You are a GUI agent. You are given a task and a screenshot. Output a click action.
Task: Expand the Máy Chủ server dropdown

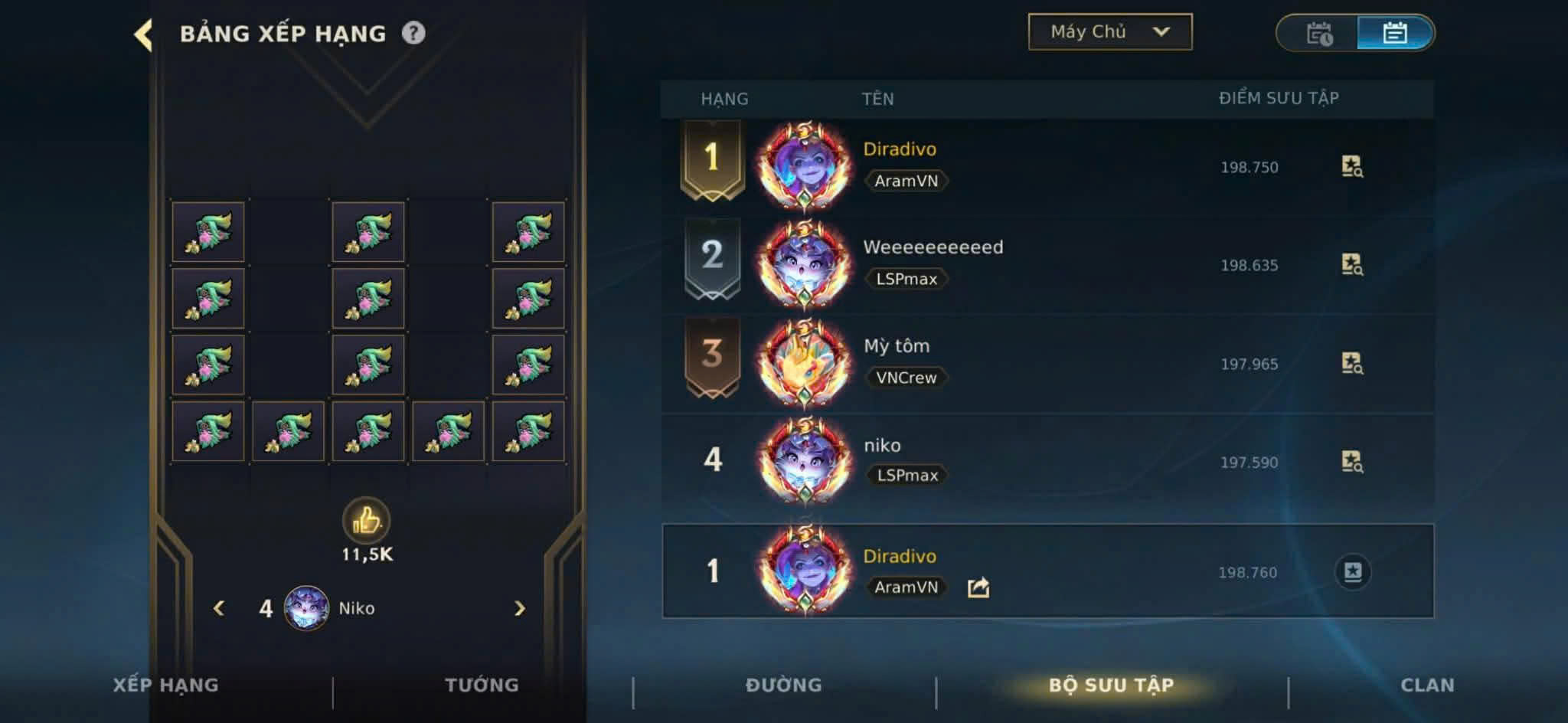point(1110,31)
